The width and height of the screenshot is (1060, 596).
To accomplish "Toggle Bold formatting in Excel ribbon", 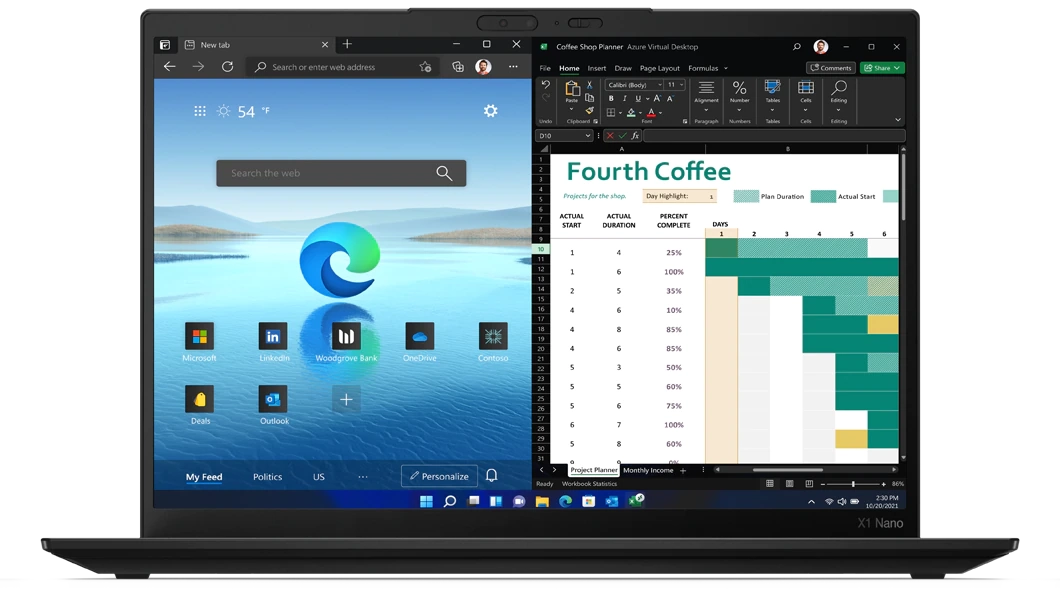I will 611,99.
